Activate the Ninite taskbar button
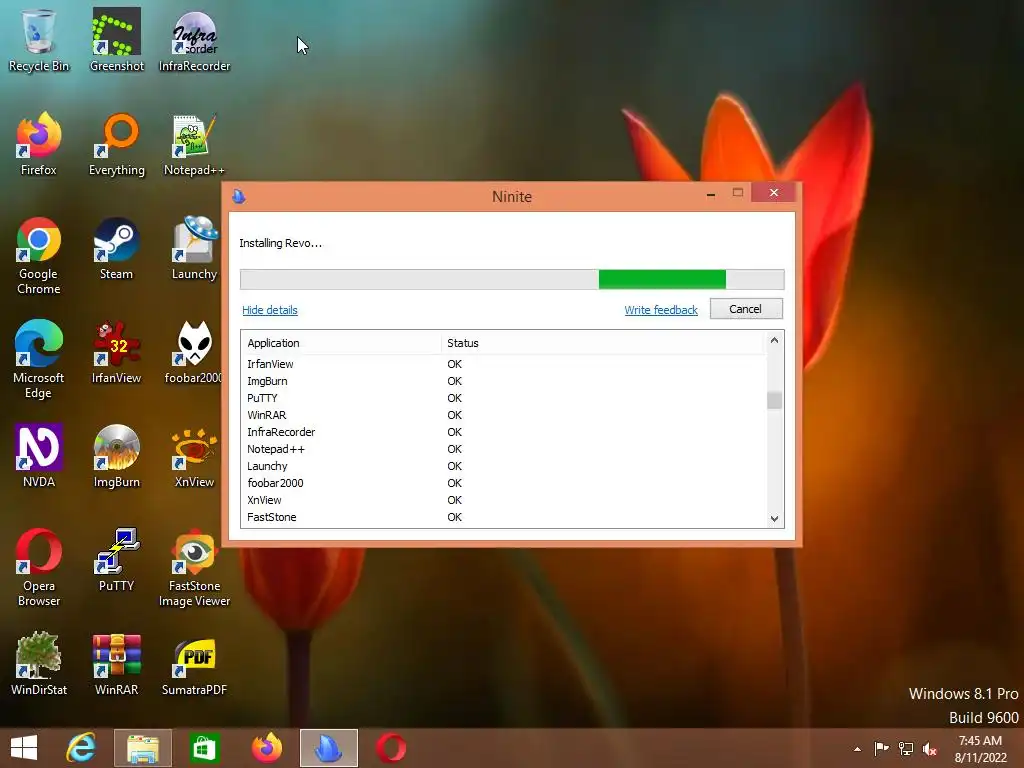The width and height of the screenshot is (1024, 768). point(328,748)
